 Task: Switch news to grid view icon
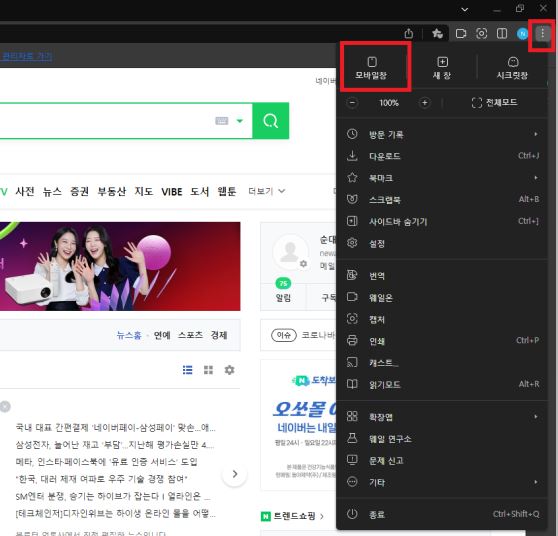point(208,370)
